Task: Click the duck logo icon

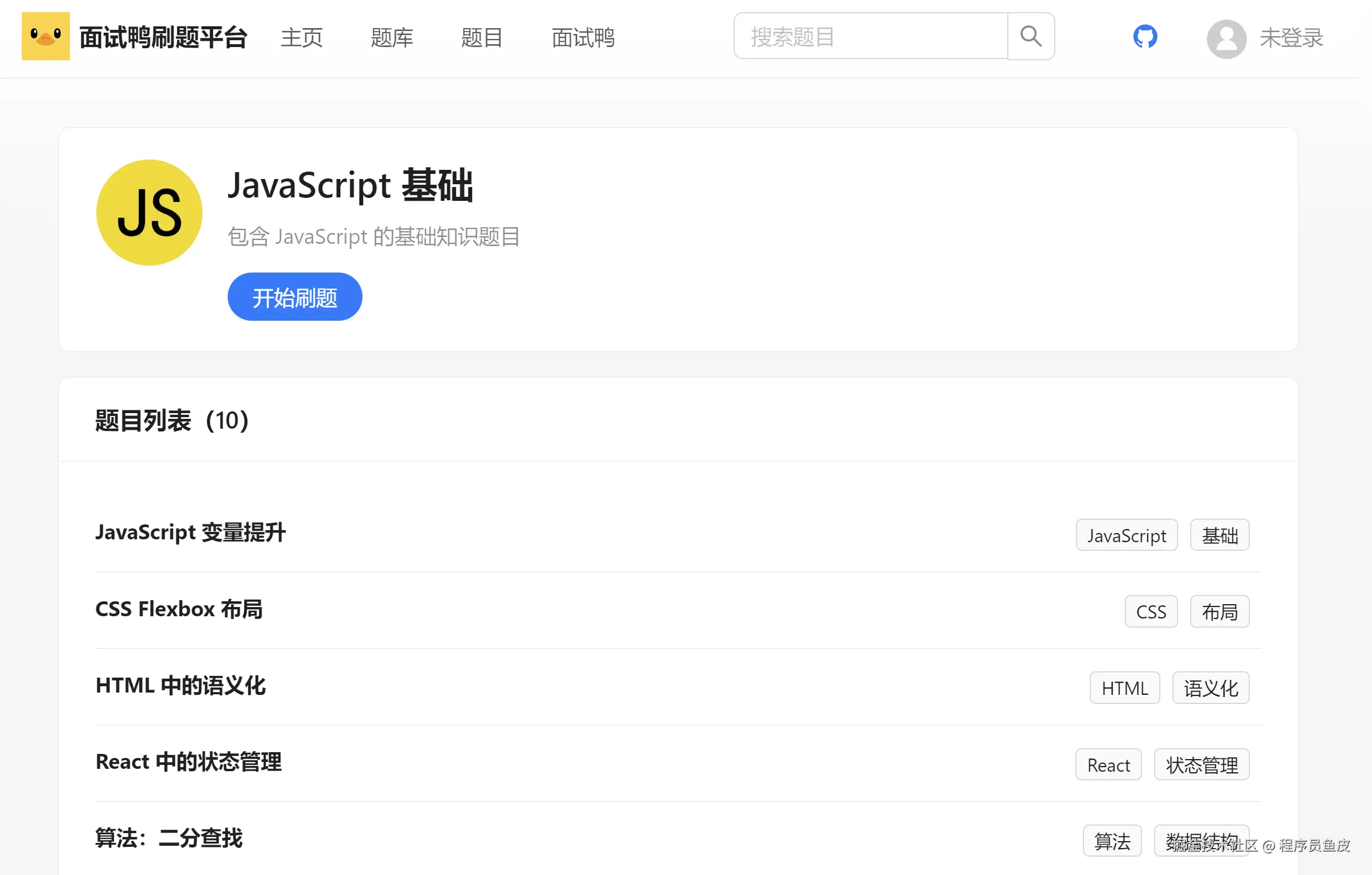Action: coord(45,36)
